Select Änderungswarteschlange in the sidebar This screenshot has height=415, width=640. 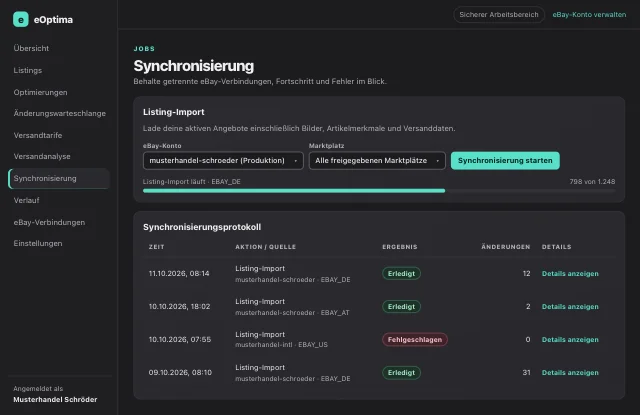click(x=60, y=113)
